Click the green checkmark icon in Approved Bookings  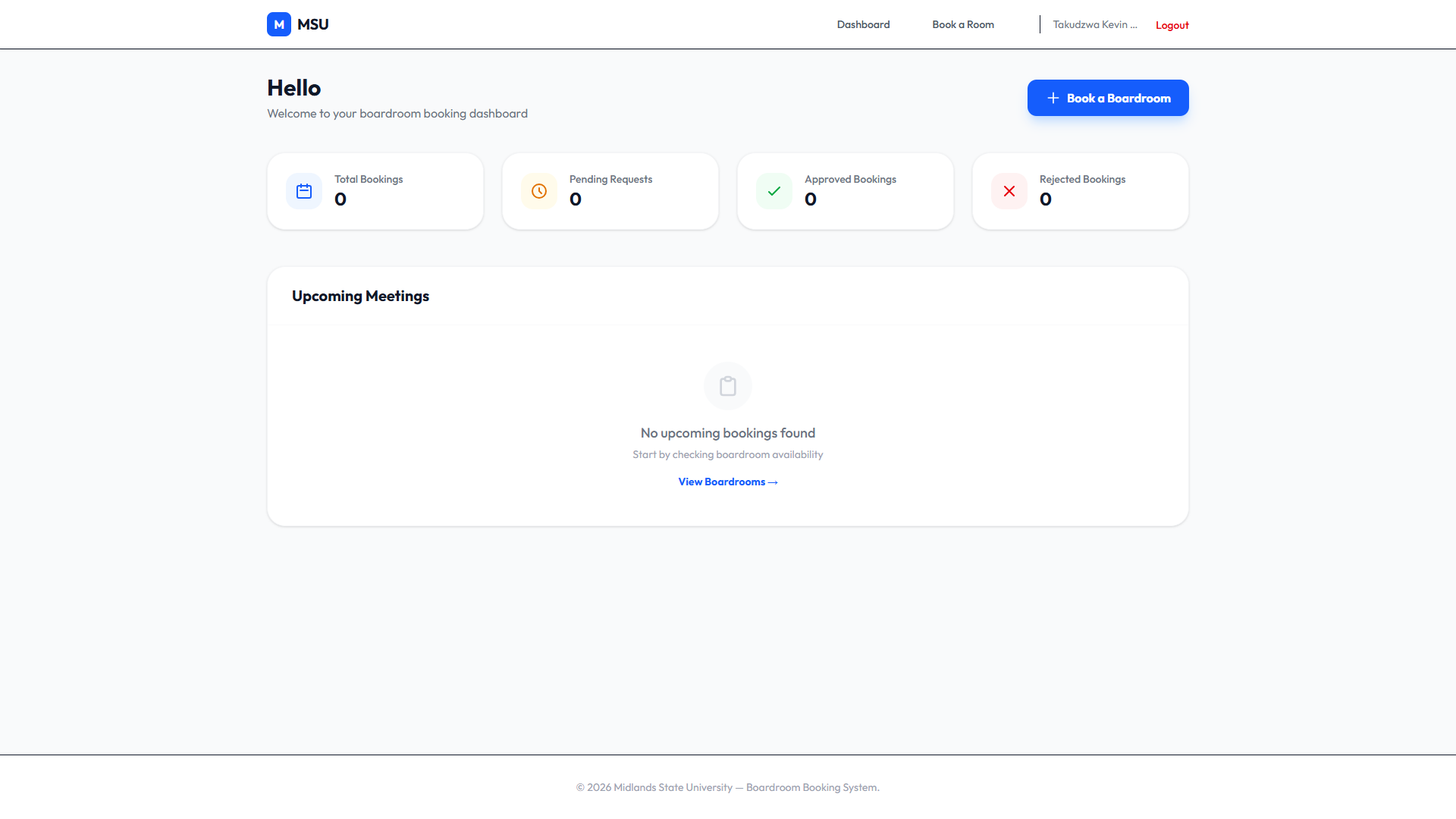(774, 191)
